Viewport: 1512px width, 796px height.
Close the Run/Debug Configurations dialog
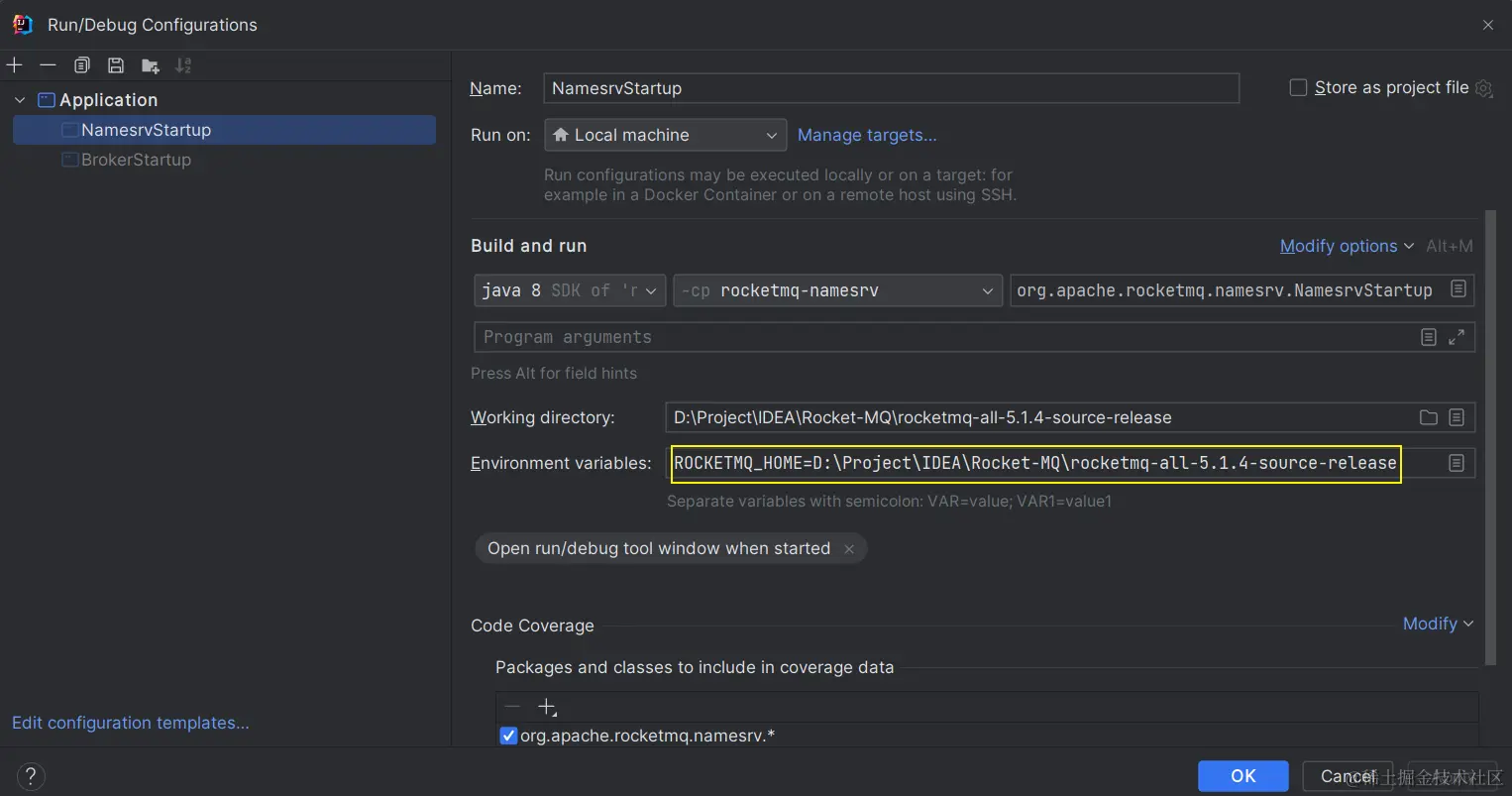[1487, 25]
